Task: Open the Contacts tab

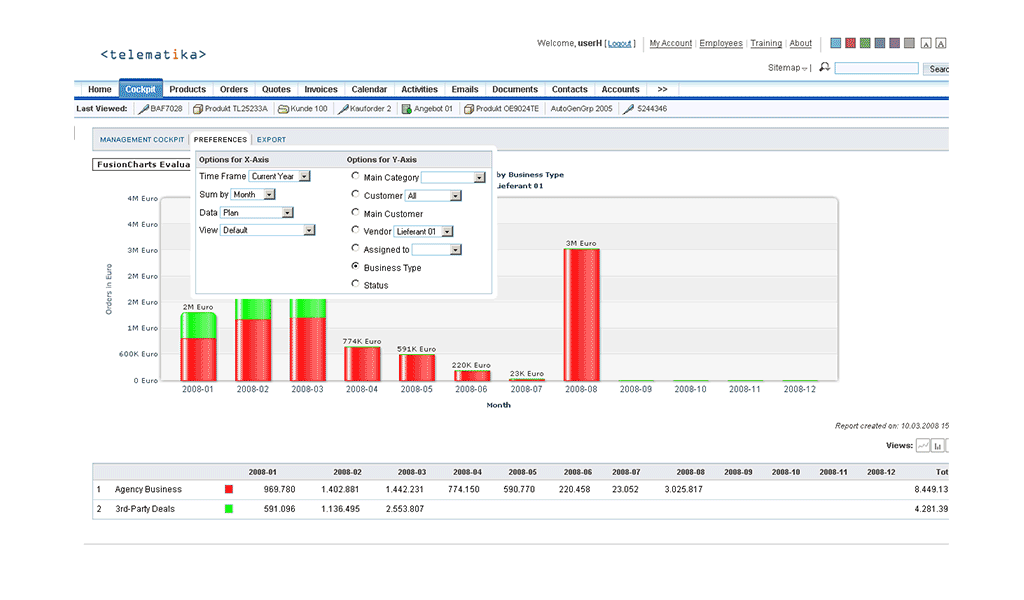Action: click(569, 89)
